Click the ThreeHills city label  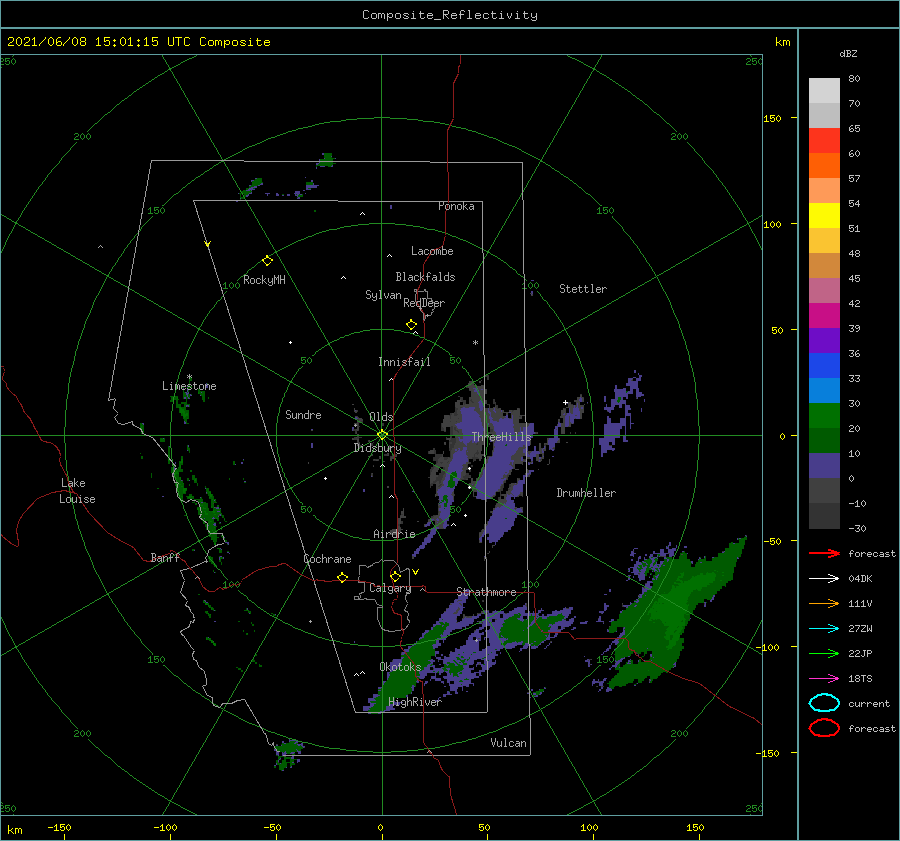pos(502,437)
